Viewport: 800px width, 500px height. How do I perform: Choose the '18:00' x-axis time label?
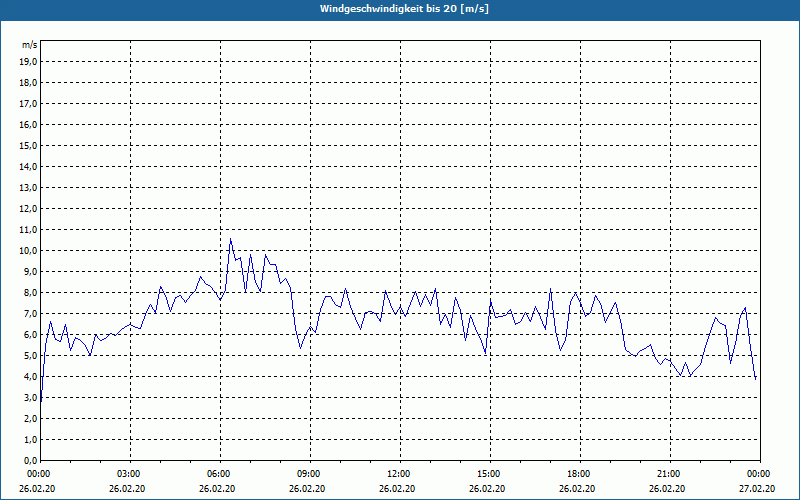tap(578, 474)
